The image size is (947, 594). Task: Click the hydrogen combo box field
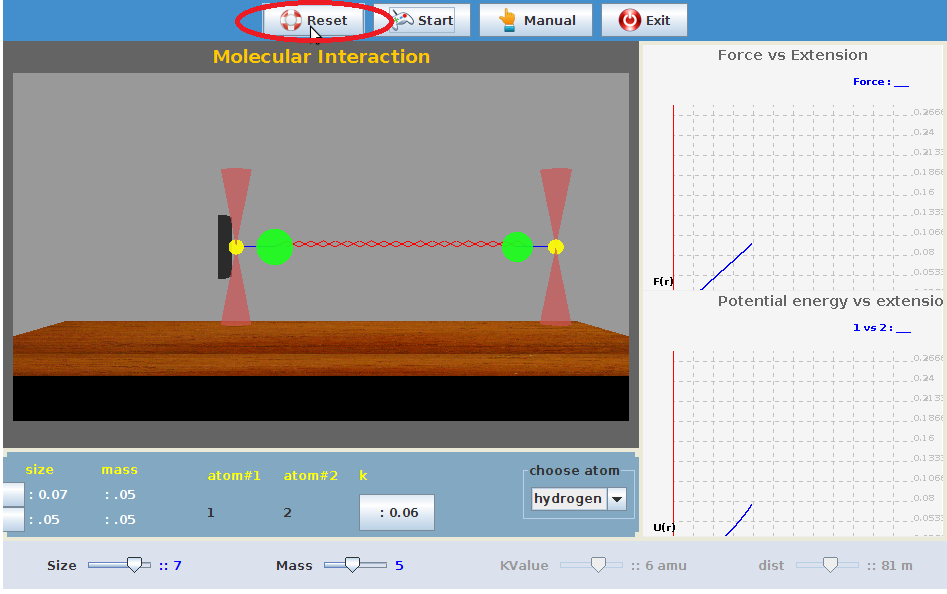[568, 499]
